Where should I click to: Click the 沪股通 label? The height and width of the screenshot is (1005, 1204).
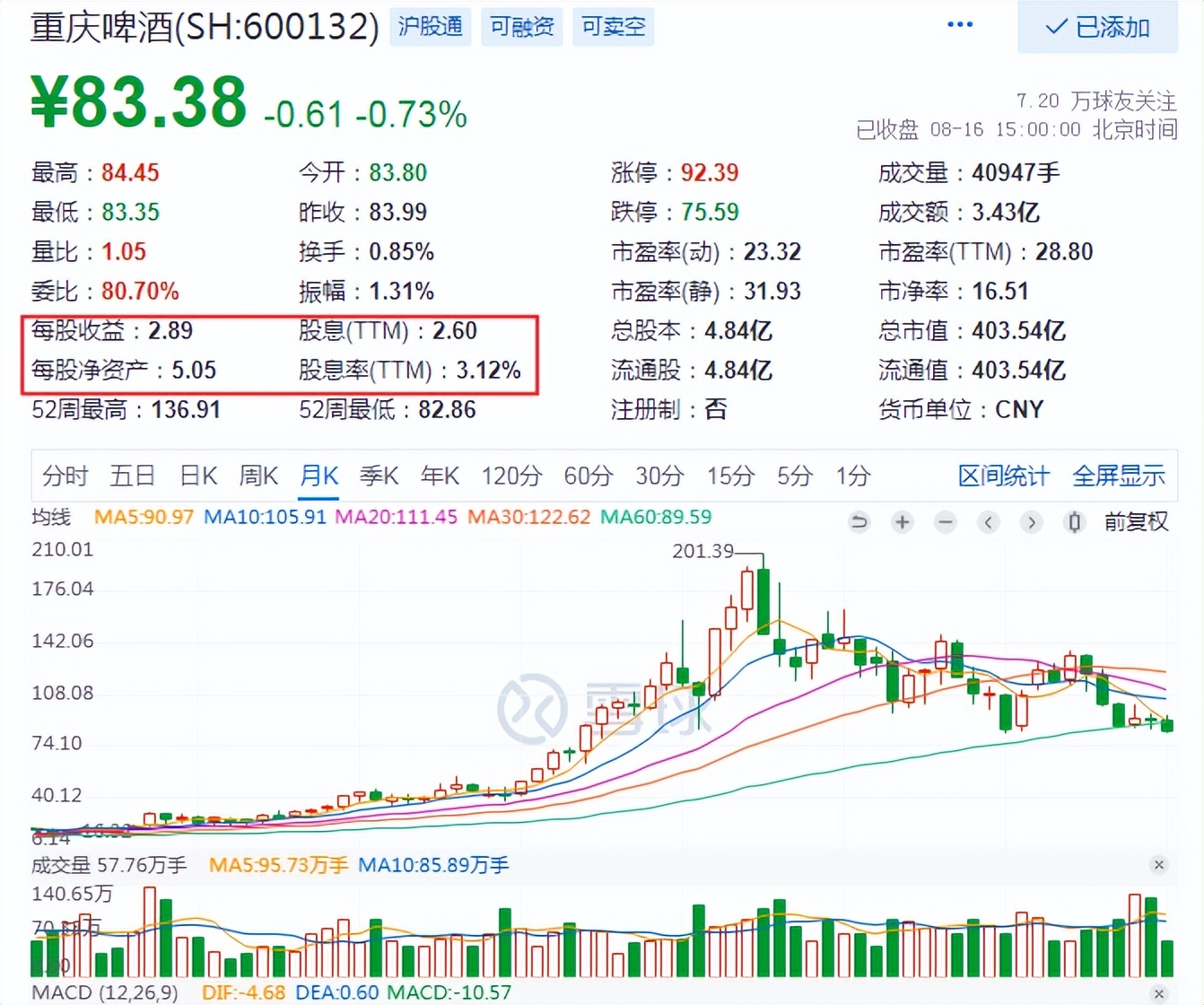430,26
